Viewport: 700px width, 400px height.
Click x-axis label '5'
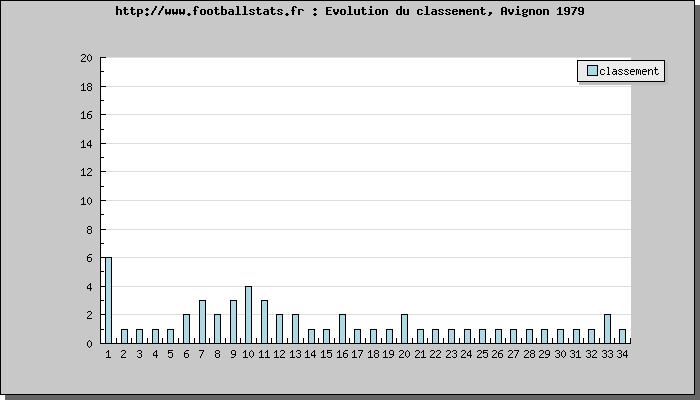click(x=170, y=354)
